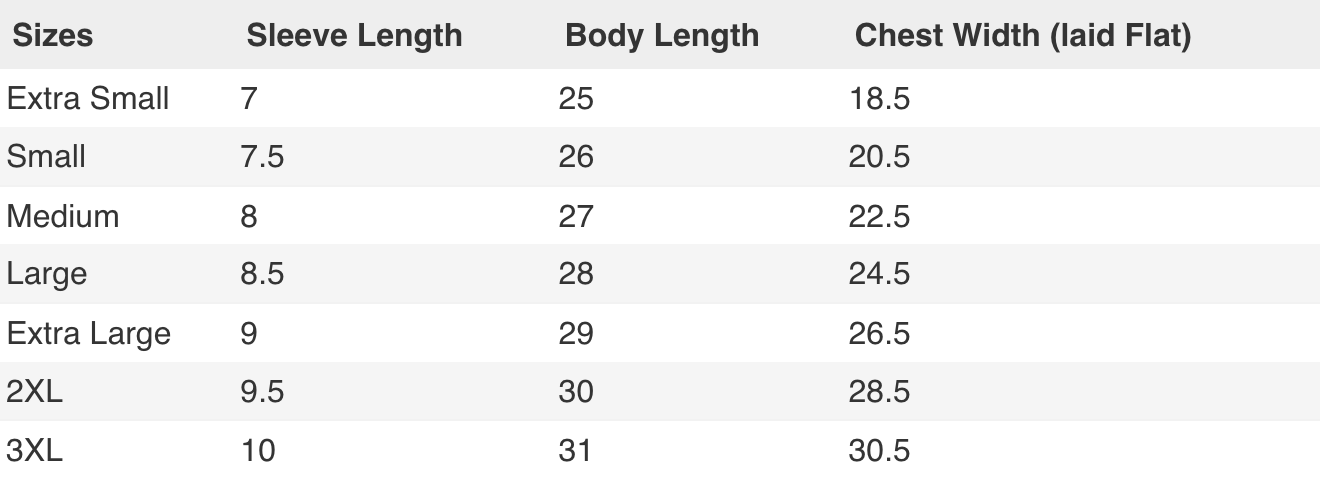
Task: Click sleeve length value 7.5
Action: click(x=262, y=157)
